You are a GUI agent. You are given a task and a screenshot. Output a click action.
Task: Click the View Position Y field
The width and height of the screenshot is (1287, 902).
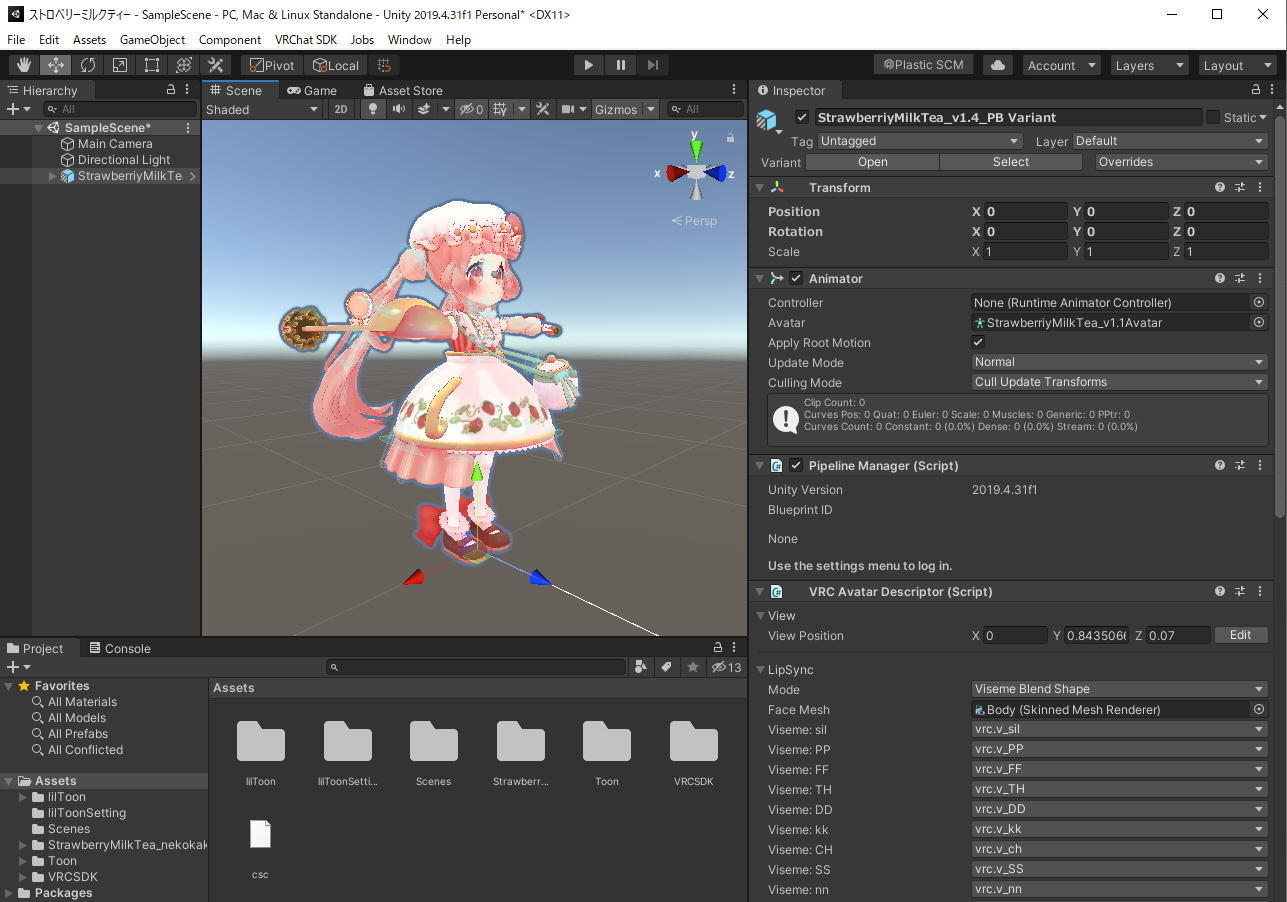1096,636
